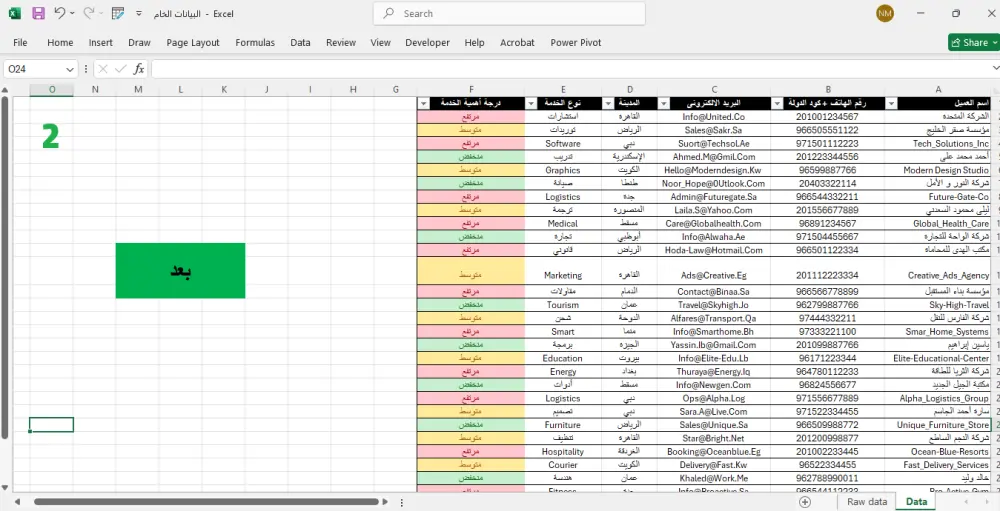Click the horizontal scrollbar left arrow
Image resolution: width=1000 pixels, height=511 pixels.
coord(18,502)
